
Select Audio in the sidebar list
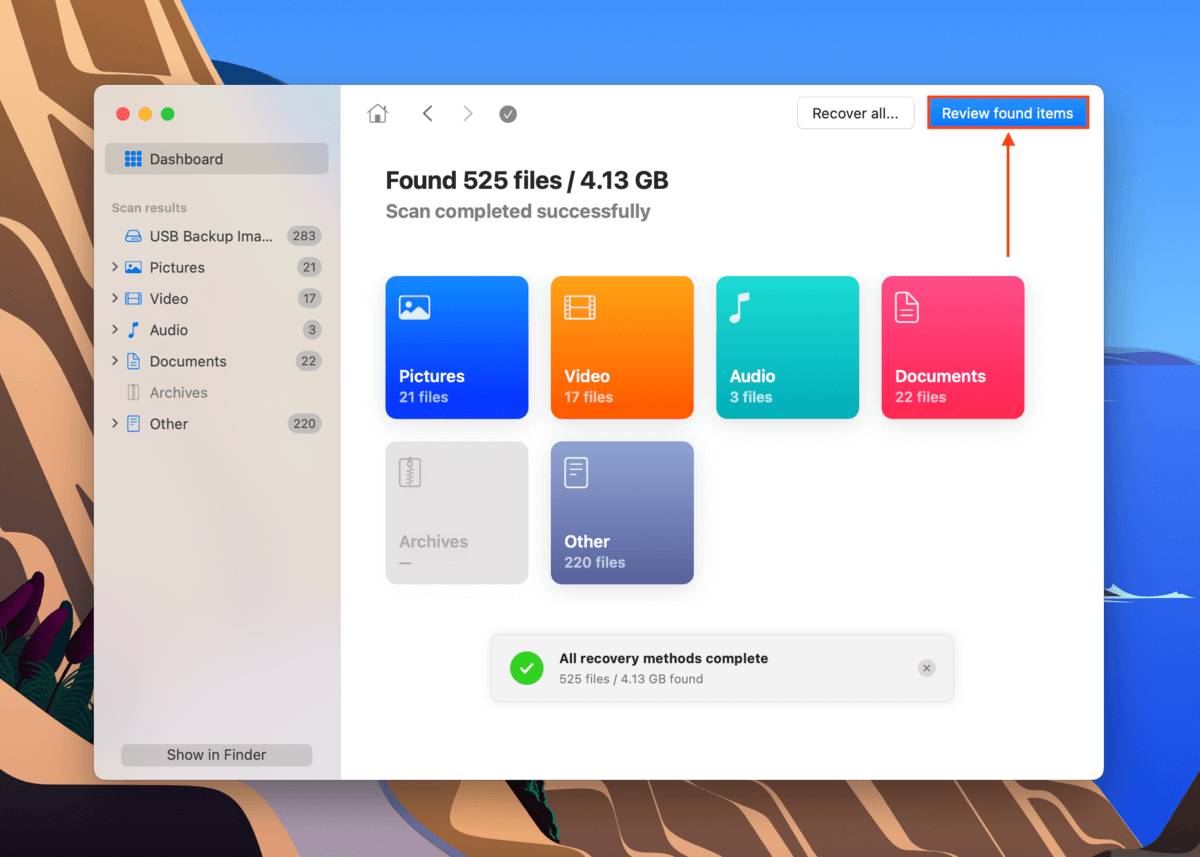(x=216, y=329)
